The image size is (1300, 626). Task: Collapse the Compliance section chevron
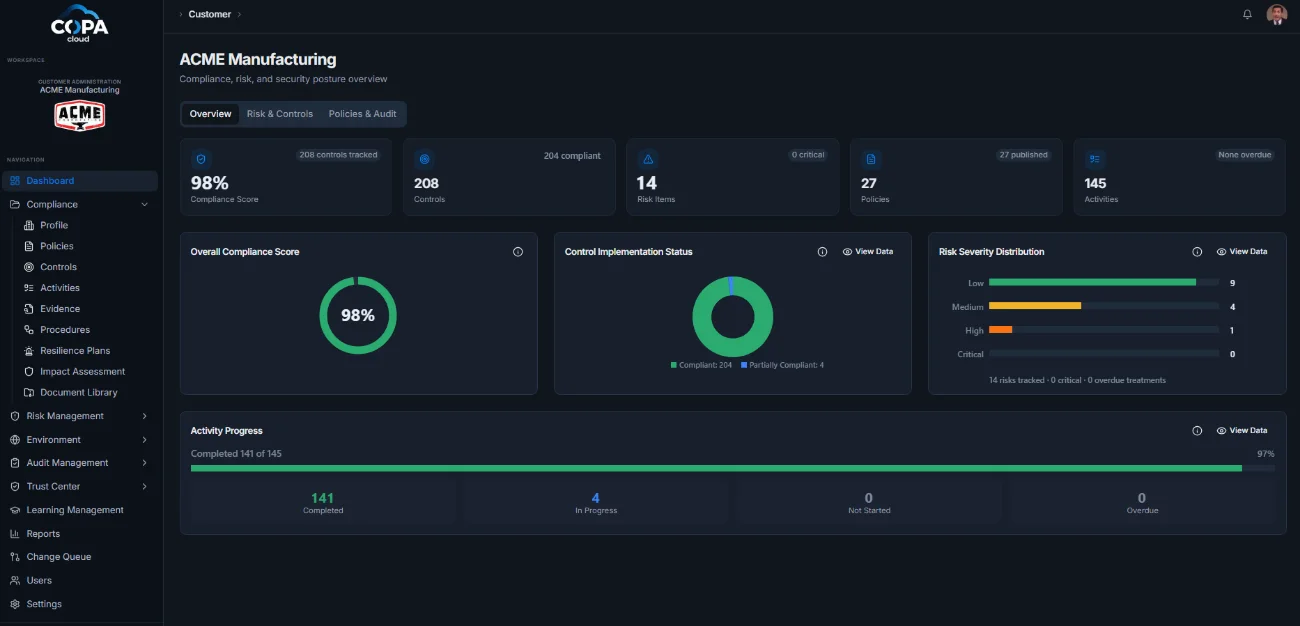tap(145, 204)
